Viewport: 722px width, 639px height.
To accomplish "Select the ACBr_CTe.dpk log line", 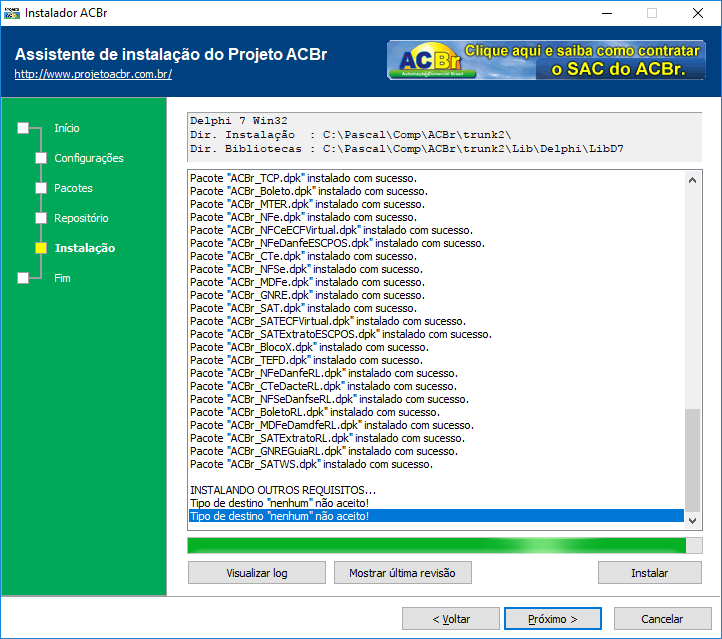I will click(436, 256).
